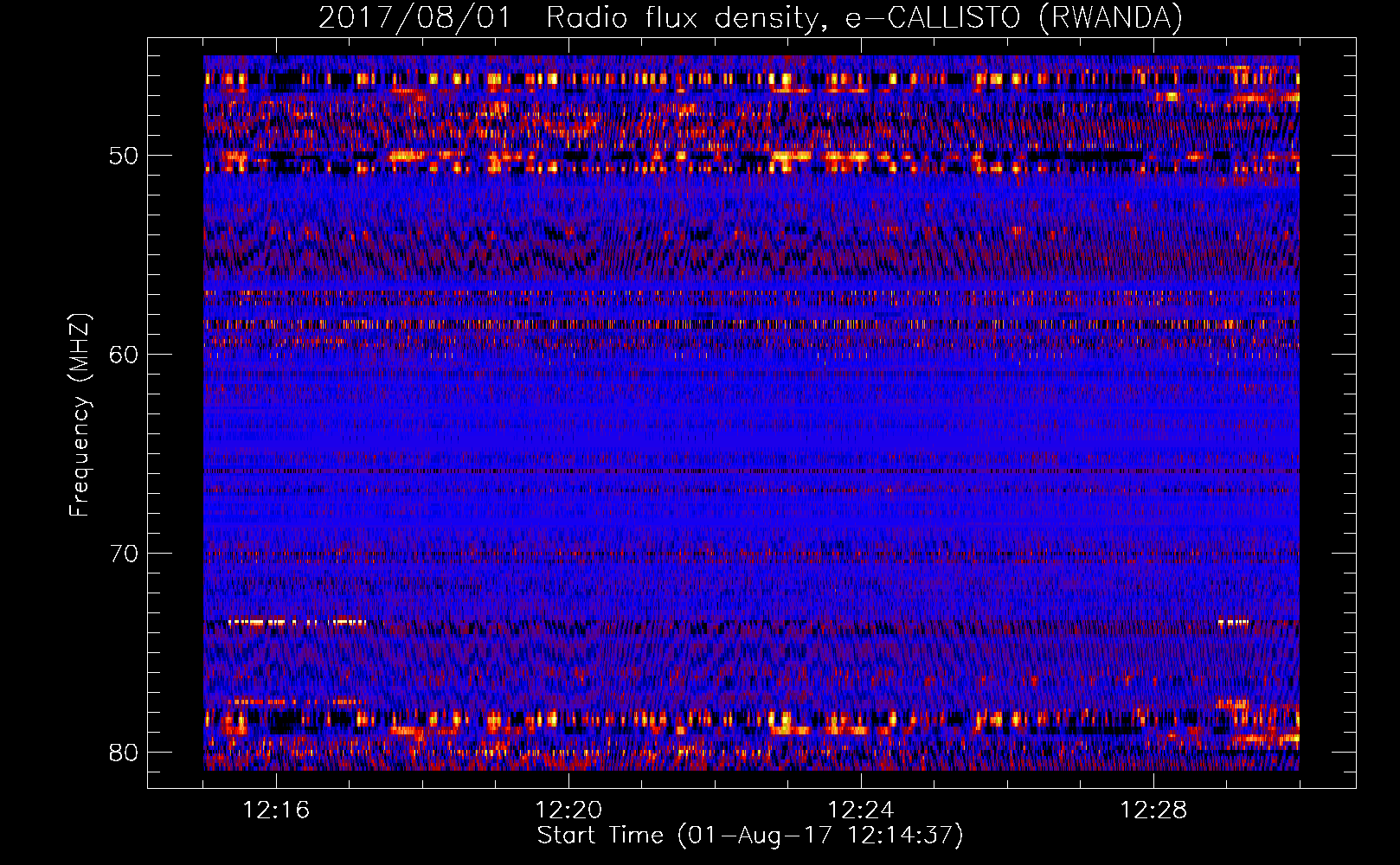Select the 12:24 time tick label
The height and width of the screenshot is (865, 1400).
point(861,811)
